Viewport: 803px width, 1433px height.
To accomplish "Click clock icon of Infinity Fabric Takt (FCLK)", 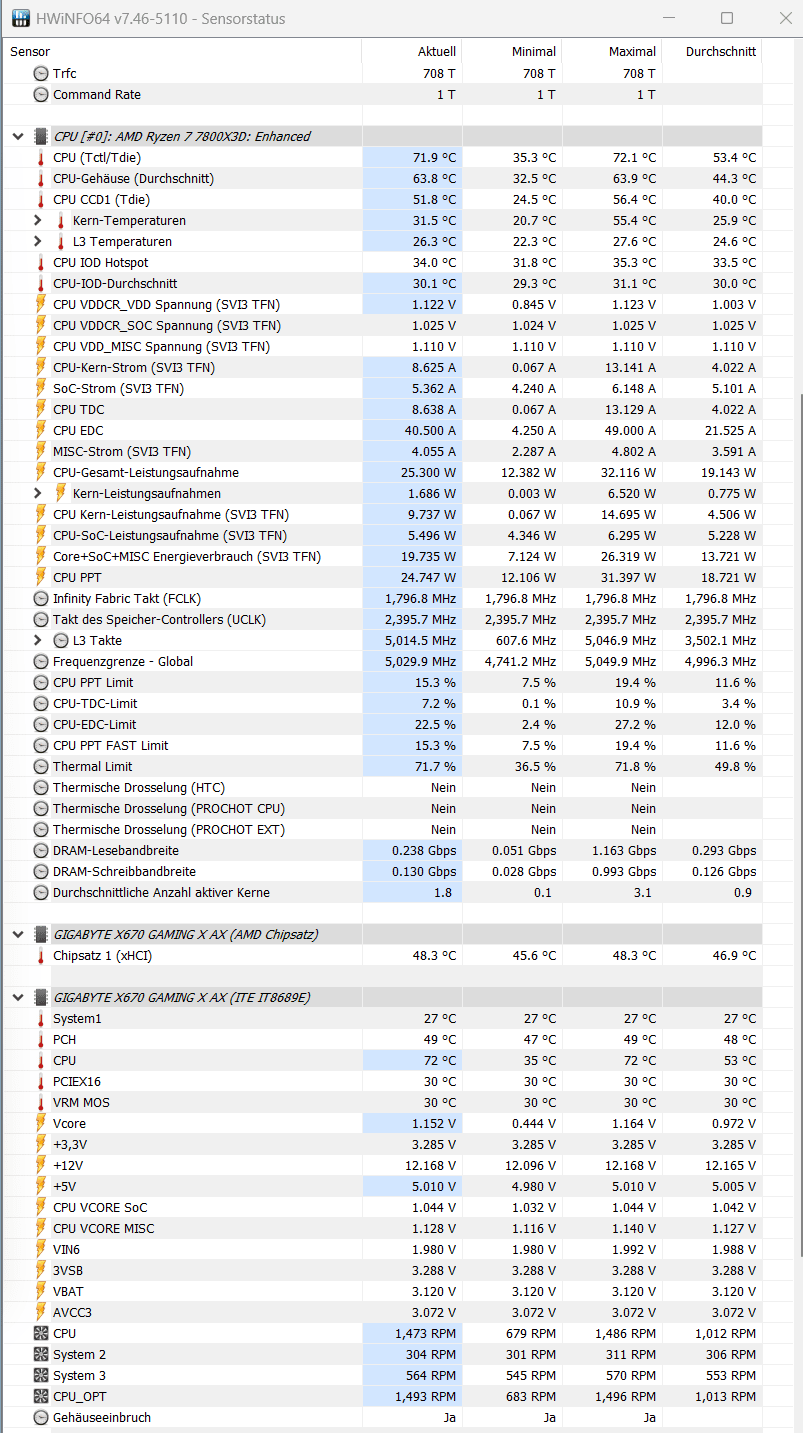I will tap(41, 598).
